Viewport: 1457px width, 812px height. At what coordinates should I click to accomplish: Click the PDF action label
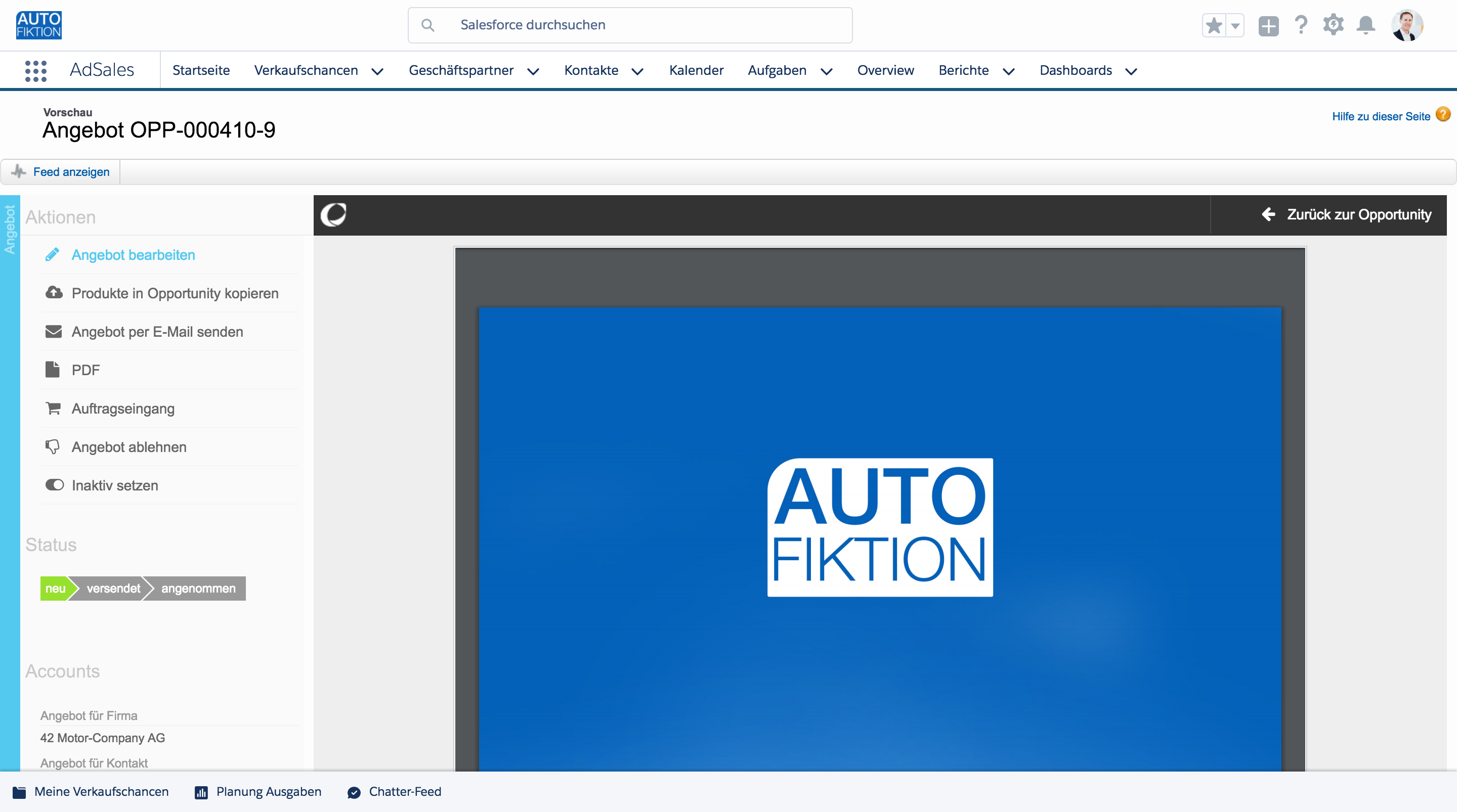pos(85,371)
